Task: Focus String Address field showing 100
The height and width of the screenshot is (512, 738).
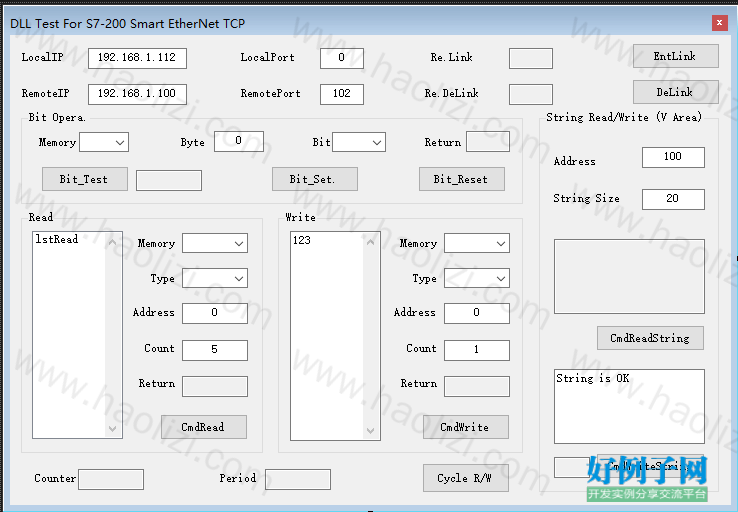Action: 673,157
